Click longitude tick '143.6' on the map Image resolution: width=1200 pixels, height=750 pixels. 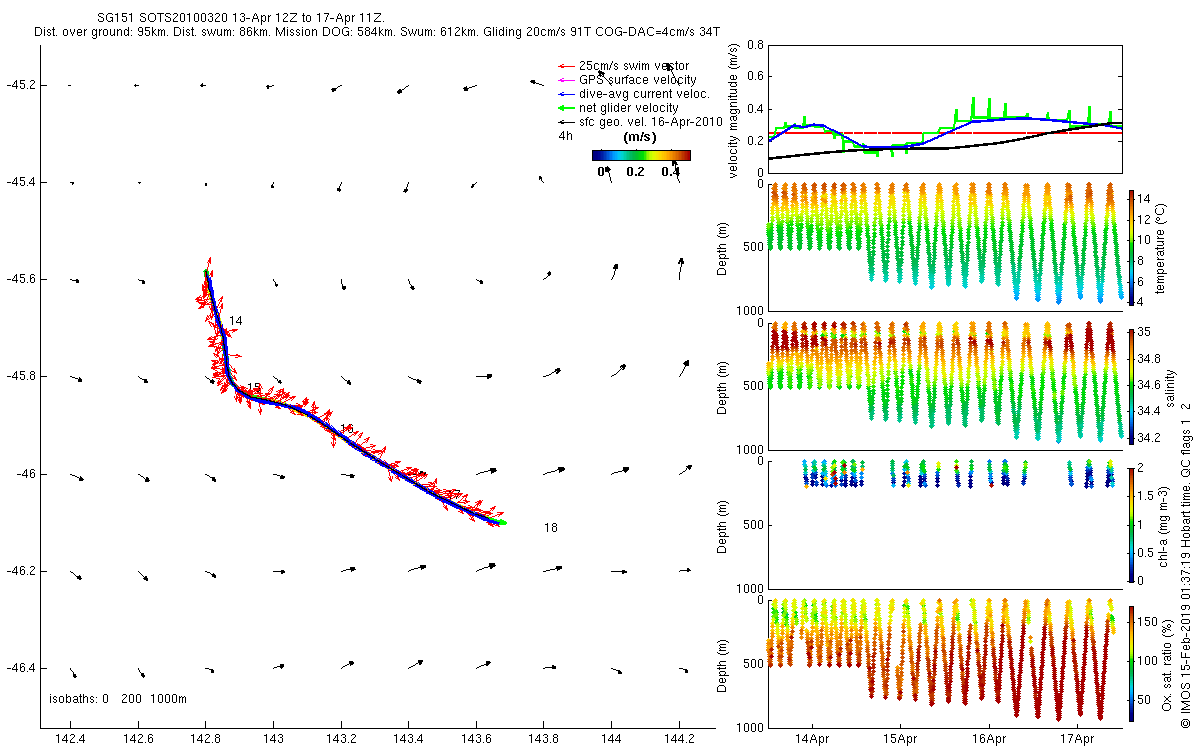tap(476, 739)
